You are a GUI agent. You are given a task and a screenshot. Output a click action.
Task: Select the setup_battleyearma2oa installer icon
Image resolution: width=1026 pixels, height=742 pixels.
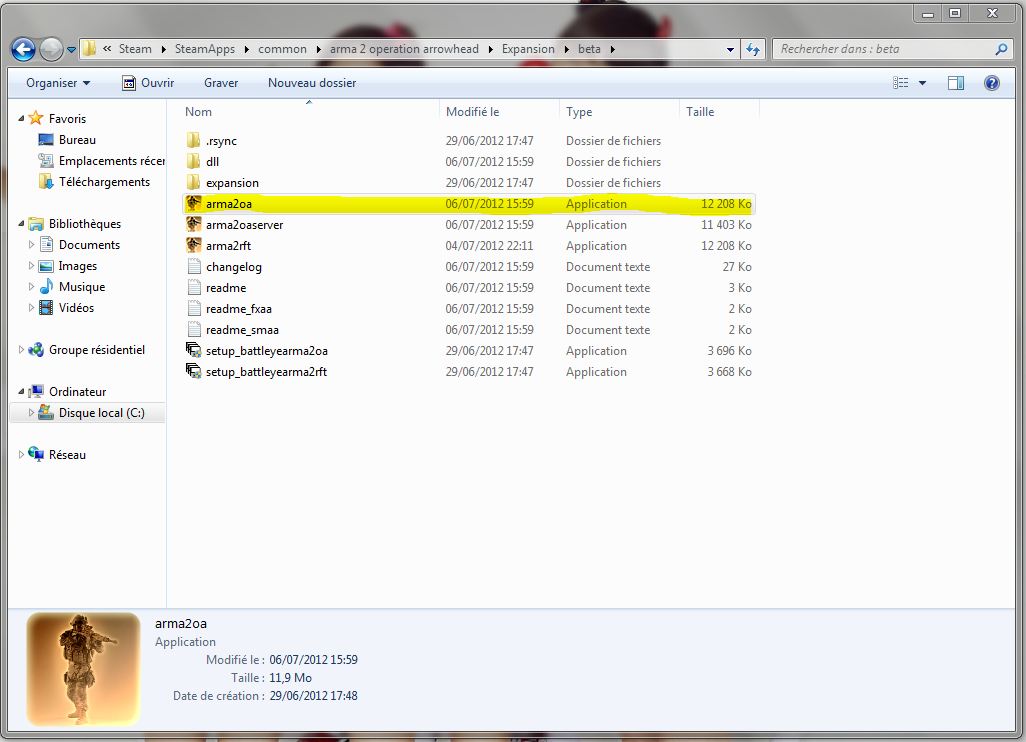click(x=194, y=350)
